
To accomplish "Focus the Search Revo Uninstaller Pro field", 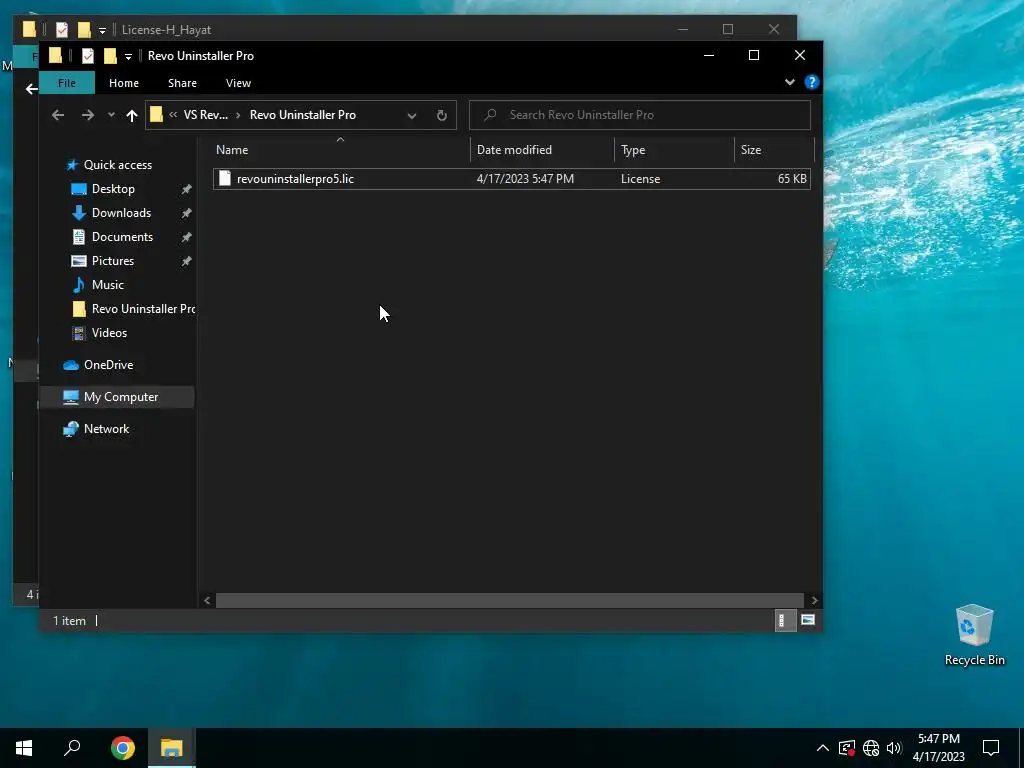I will (640, 115).
